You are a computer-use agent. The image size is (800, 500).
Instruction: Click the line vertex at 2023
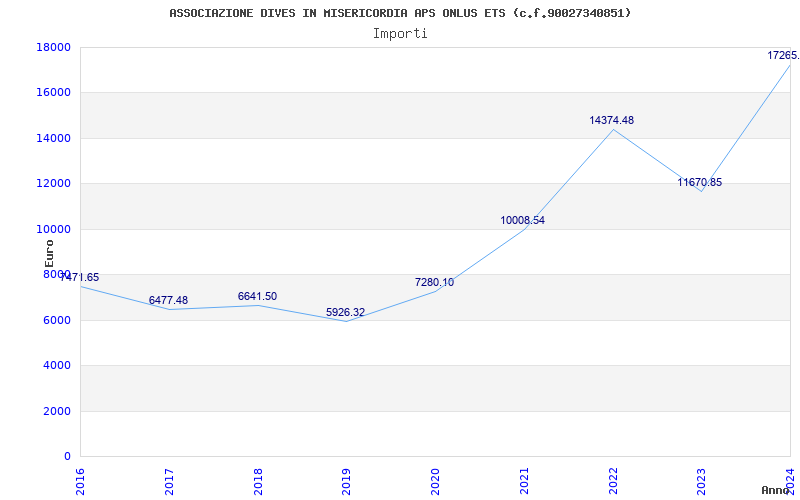702,191
